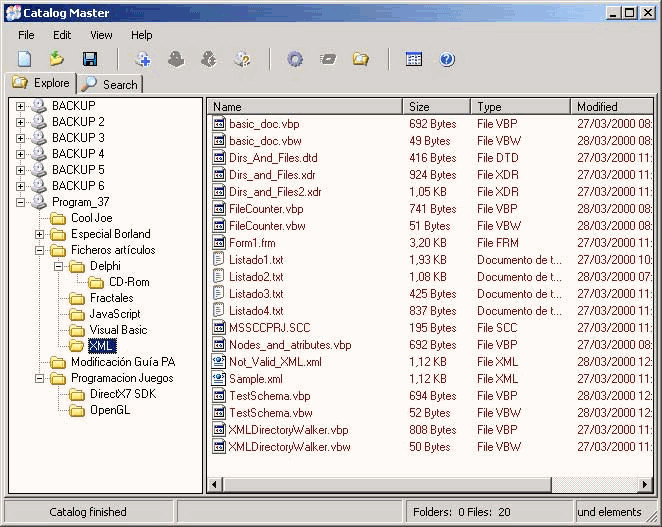The height and width of the screenshot is (527, 662).
Task: Click the disc with question mark toolbar icon
Action: tap(242, 59)
